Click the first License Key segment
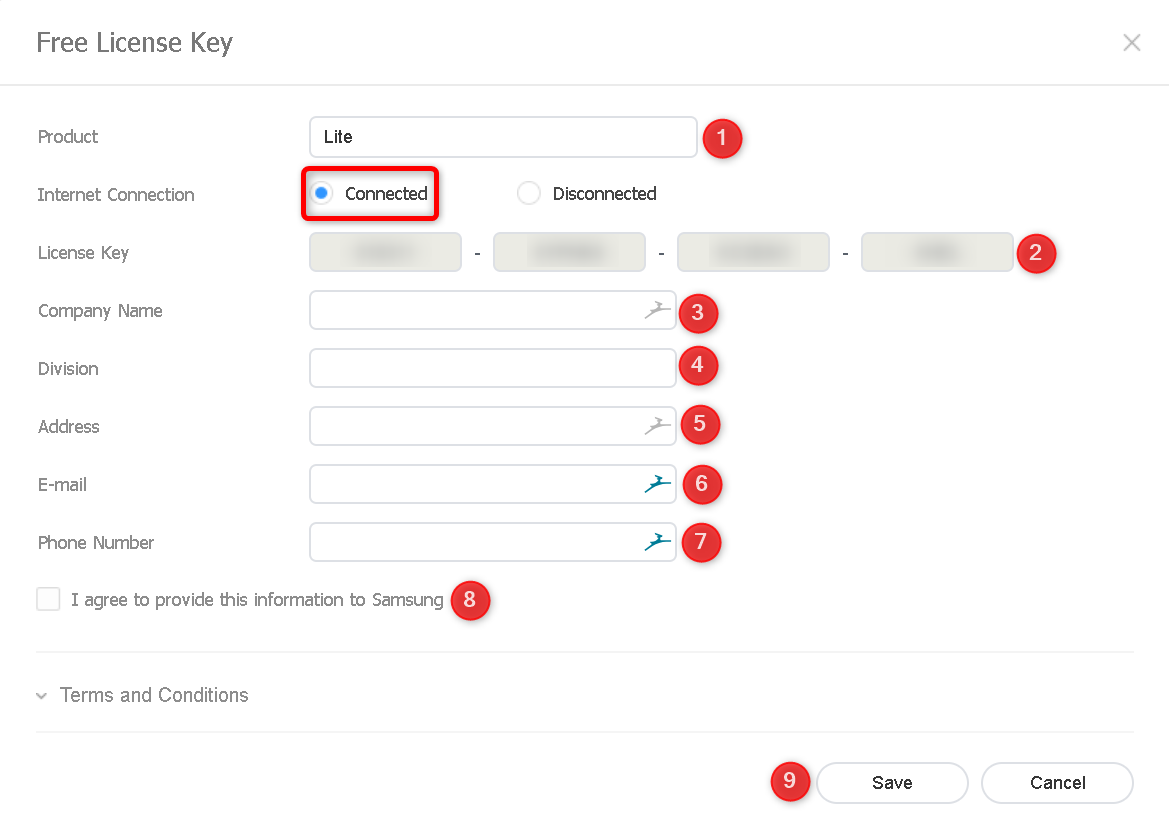Screen dimensions: 1169x832 pyautogui.click(x=385, y=252)
